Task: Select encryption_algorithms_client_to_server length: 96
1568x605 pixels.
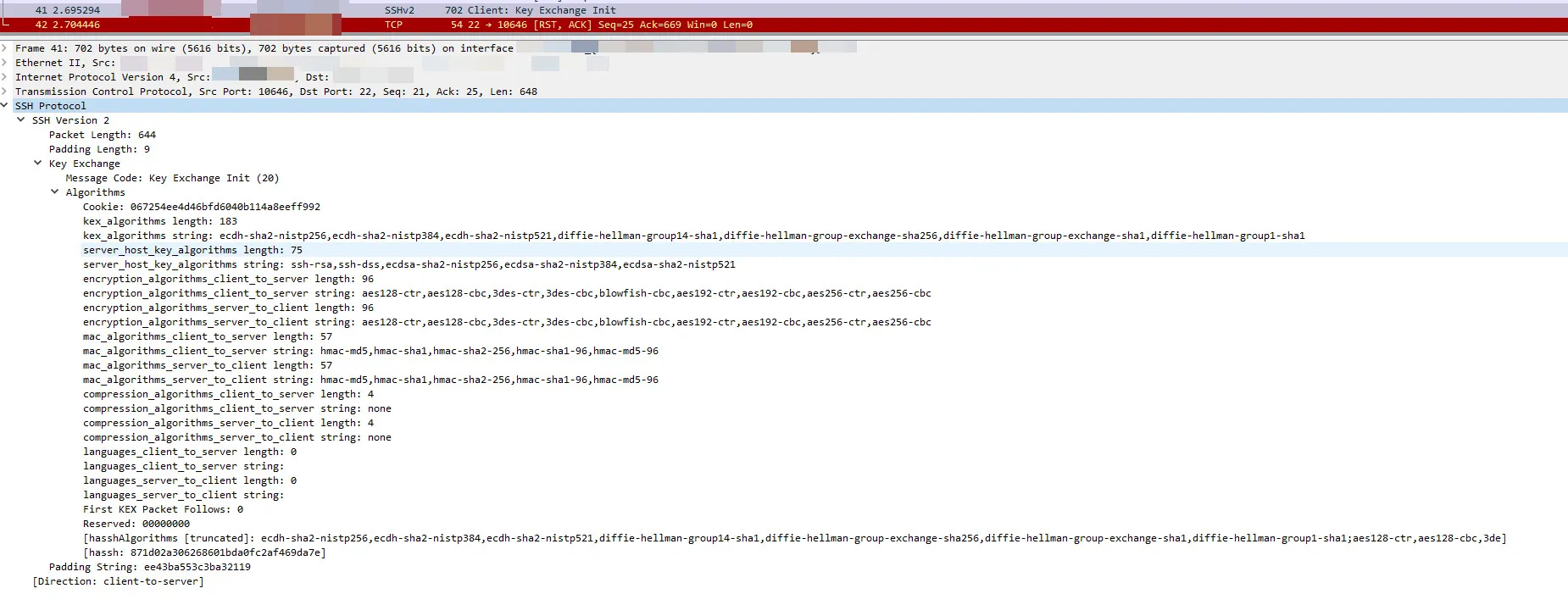Action: click(228, 279)
